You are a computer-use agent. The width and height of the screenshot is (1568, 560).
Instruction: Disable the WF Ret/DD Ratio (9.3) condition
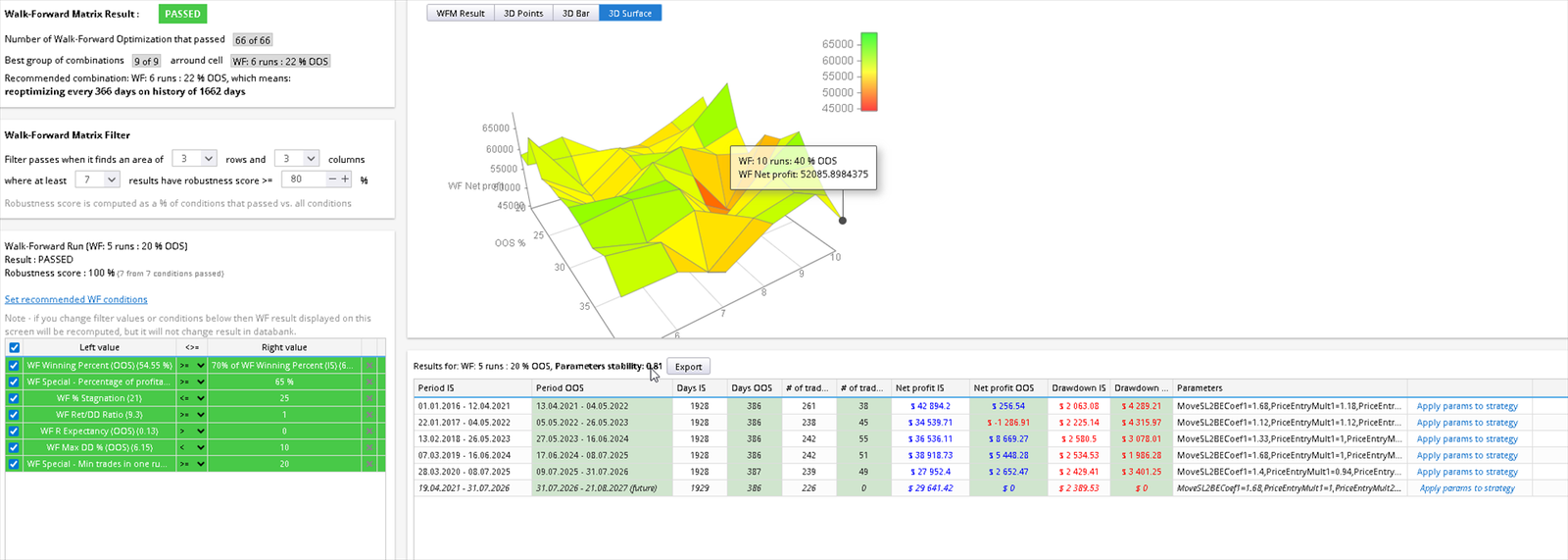[14, 415]
